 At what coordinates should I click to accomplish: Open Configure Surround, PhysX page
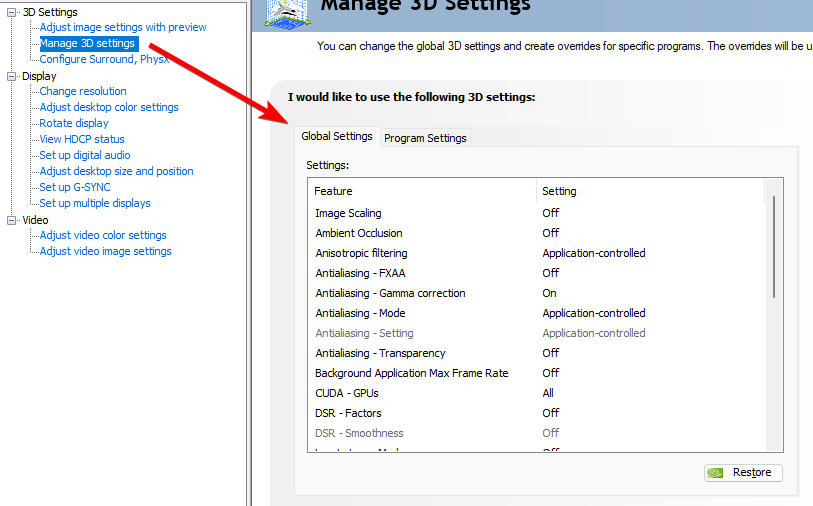104,59
